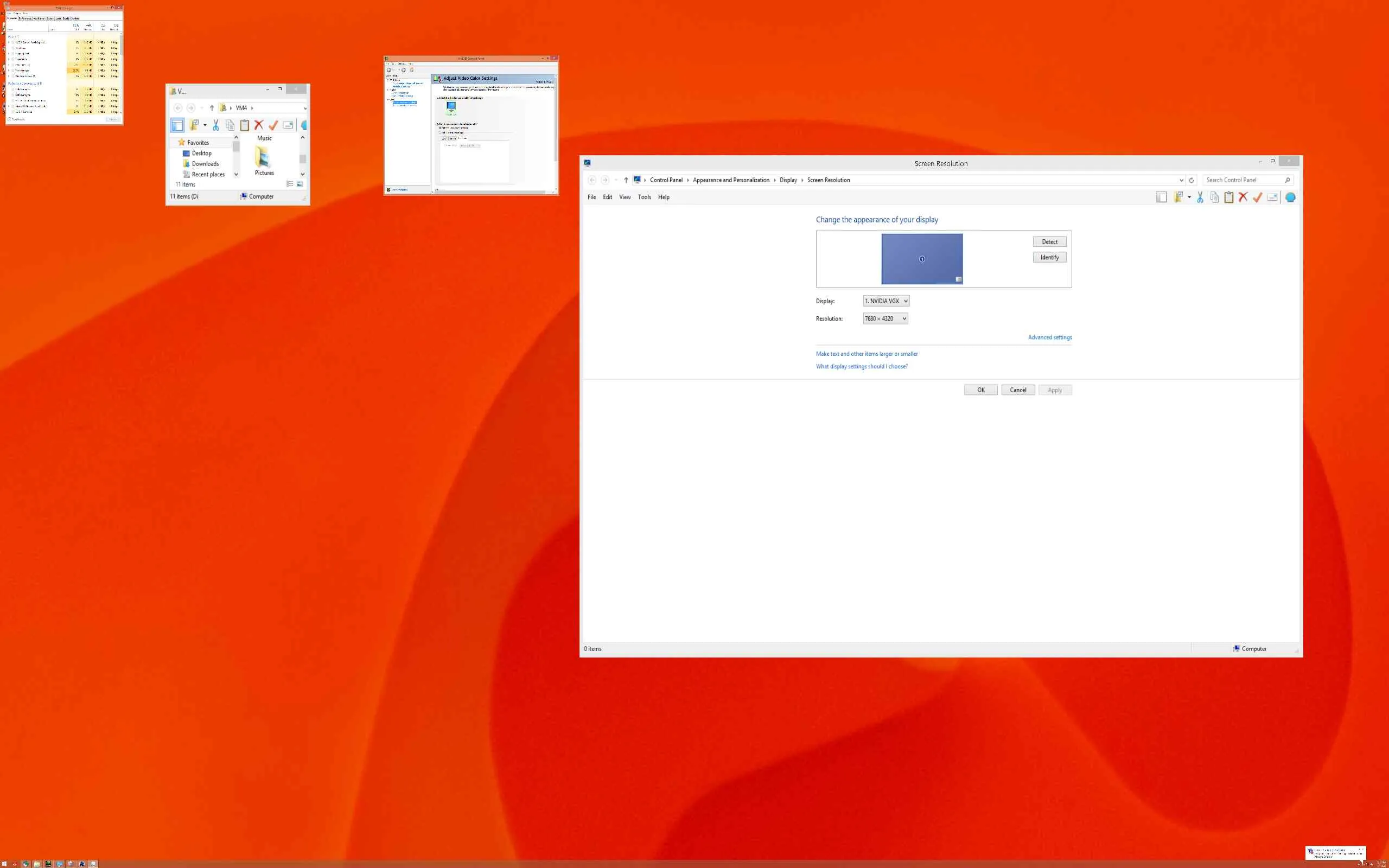Click Cut scissors icon in Screen Resolution toolbar
This screenshot has width=1389, height=868.
click(1200, 197)
